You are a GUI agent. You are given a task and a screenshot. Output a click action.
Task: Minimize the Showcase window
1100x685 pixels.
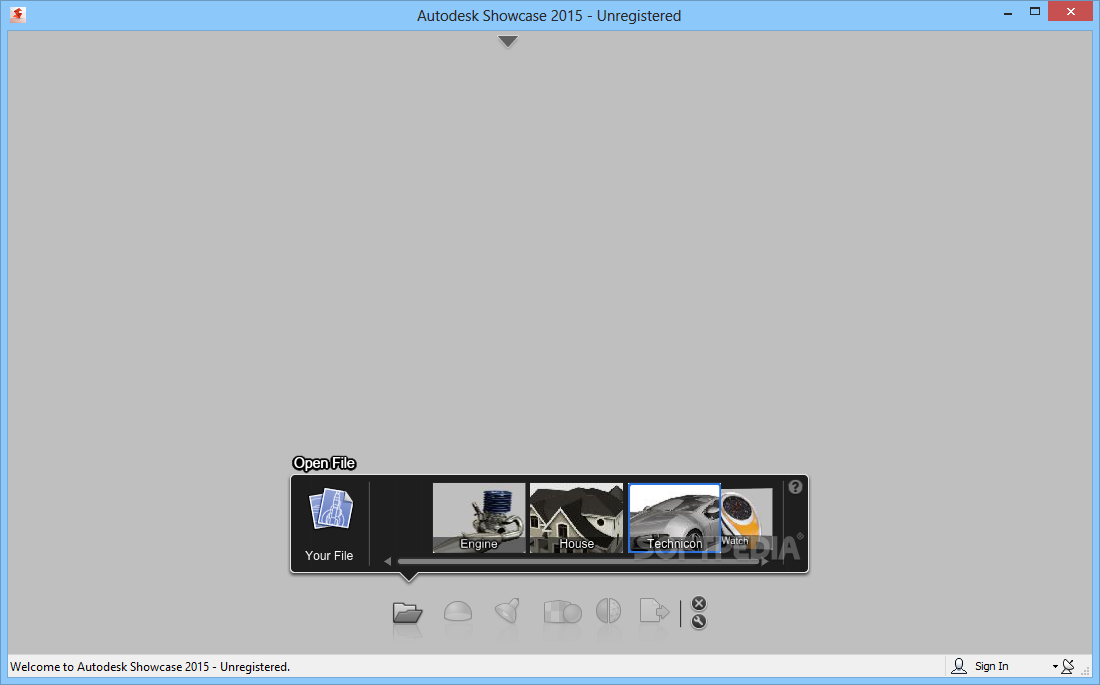click(1008, 13)
